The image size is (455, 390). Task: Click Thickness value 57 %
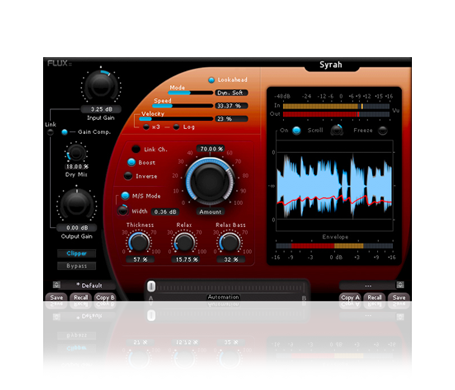pyautogui.click(x=140, y=259)
